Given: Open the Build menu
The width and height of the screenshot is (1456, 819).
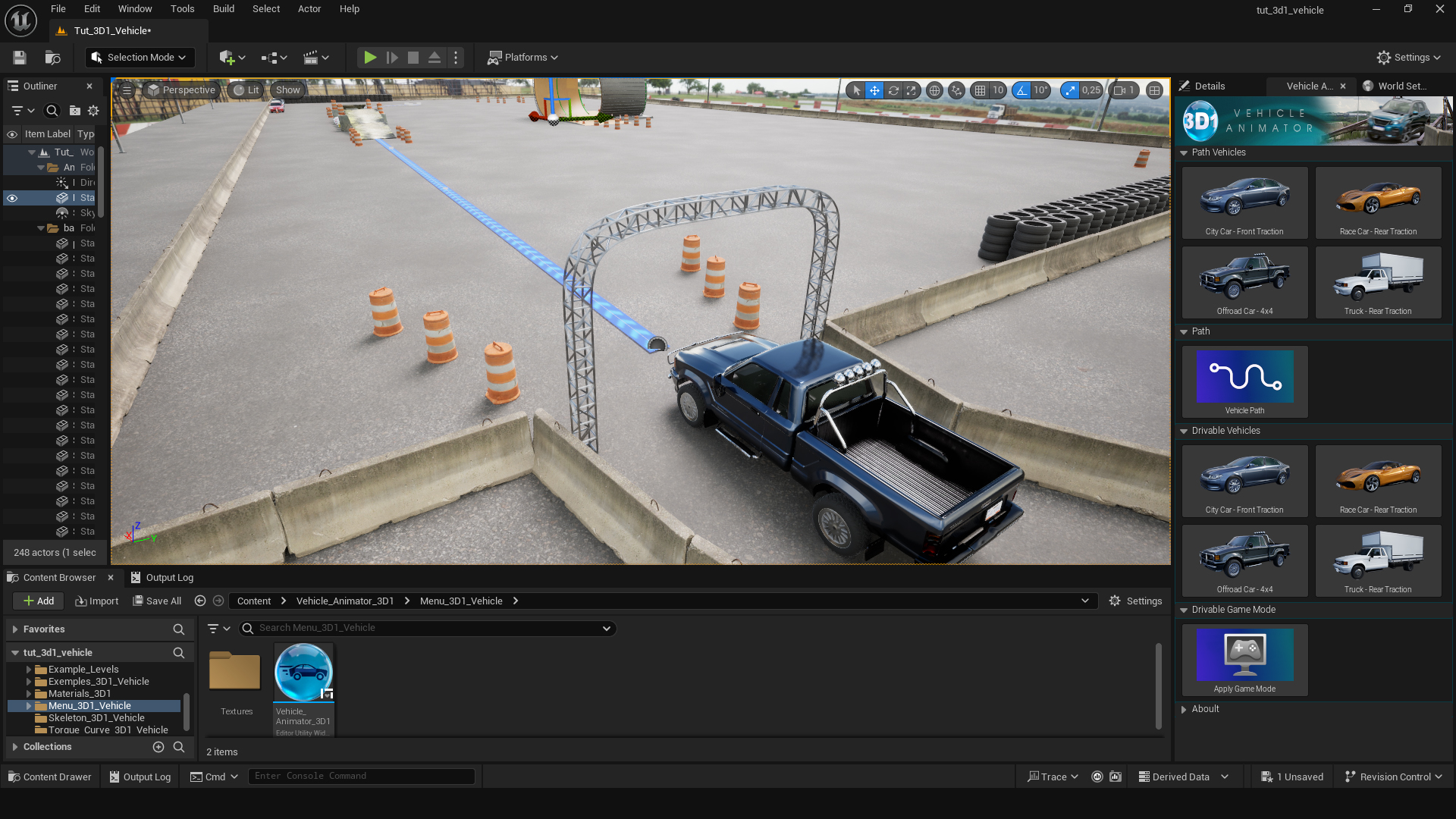Looking at the screenshot, I should point(223,9).
